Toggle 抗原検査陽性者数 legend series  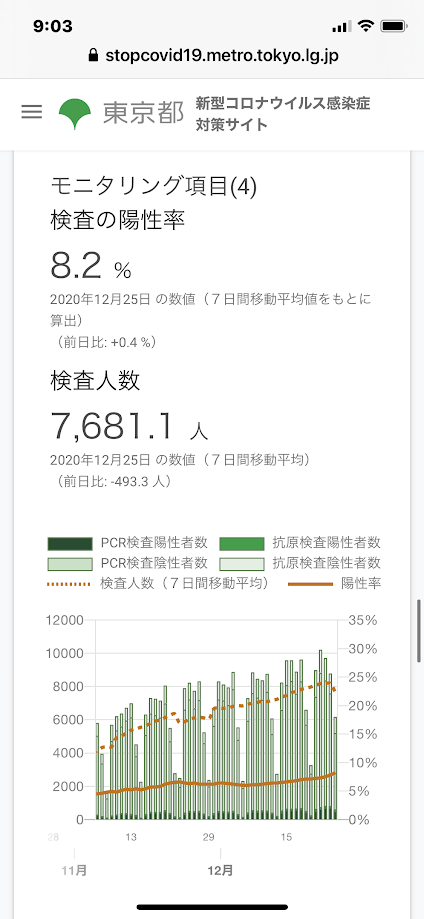[300, 543]
